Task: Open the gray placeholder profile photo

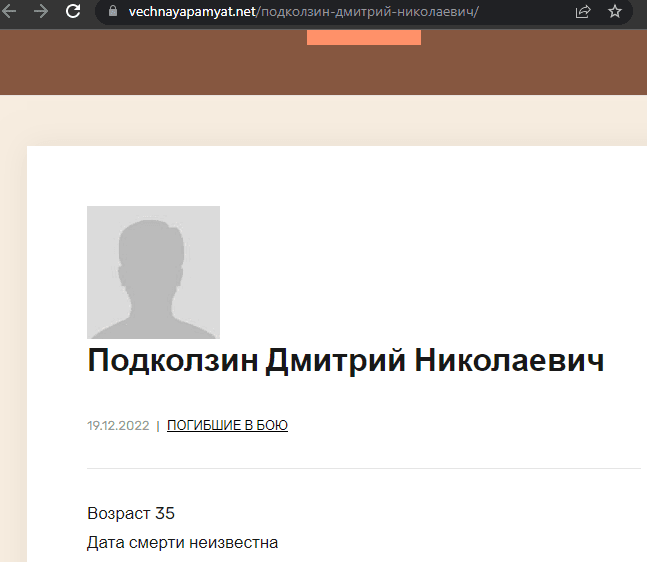Action: pyautogui.click(x=153, y=272)
